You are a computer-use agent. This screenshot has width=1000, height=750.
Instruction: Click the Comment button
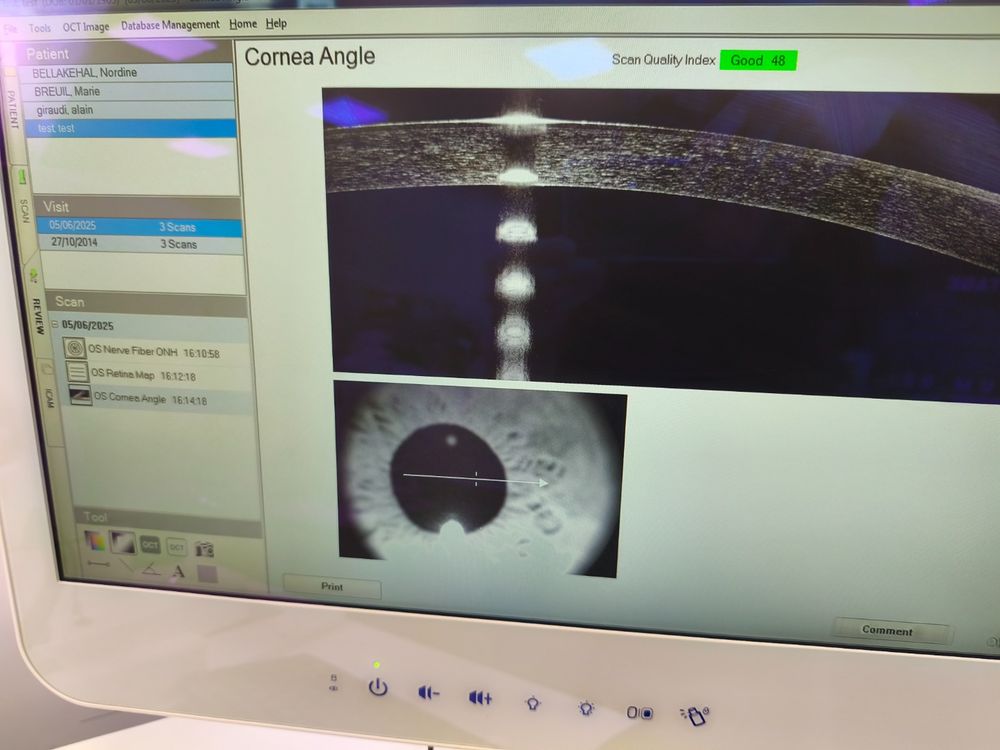888,631
